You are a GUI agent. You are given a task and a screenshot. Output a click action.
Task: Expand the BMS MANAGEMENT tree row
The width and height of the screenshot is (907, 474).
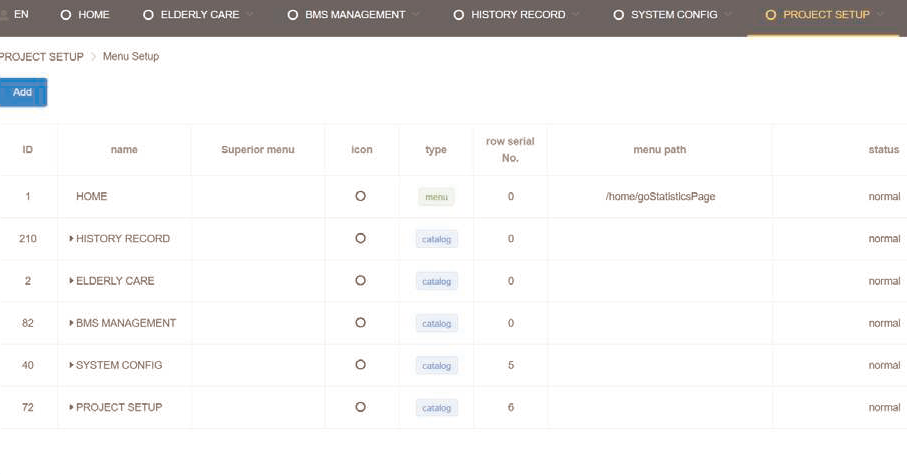[71, 323]
